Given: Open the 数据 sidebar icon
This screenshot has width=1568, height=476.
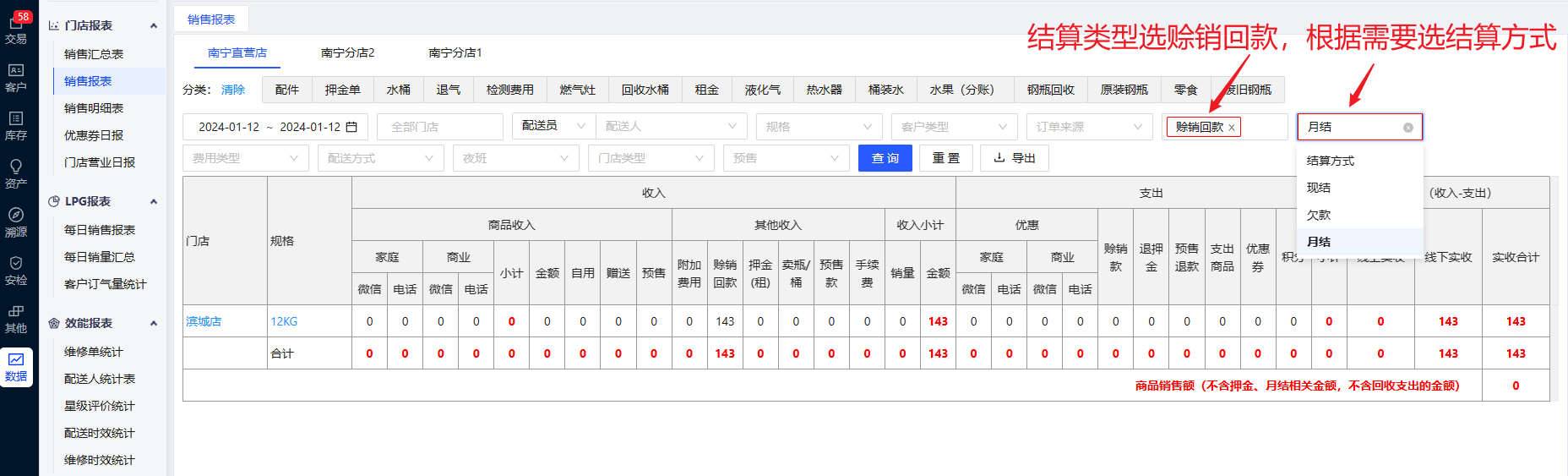Looking at the screenshot, I should click(16, 367).
